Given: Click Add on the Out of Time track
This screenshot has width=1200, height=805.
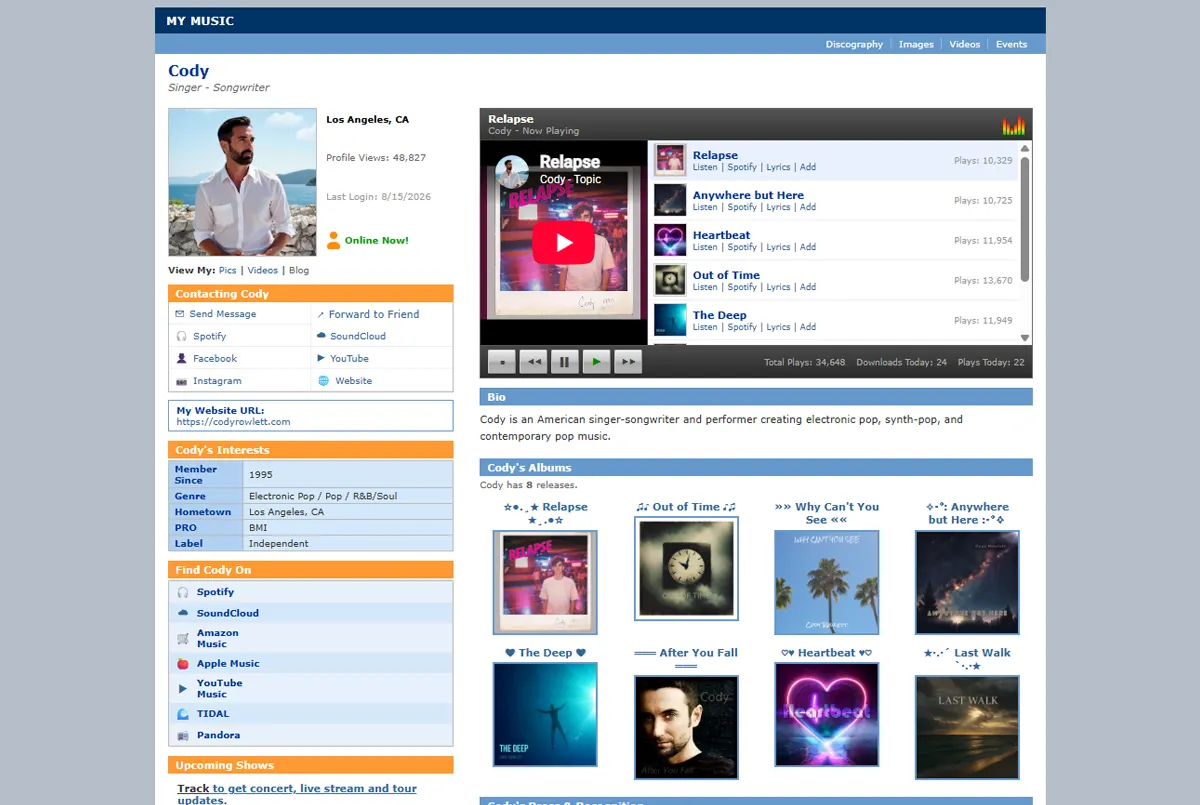Looking at the screenshot, I should click(x=808, y=287).
